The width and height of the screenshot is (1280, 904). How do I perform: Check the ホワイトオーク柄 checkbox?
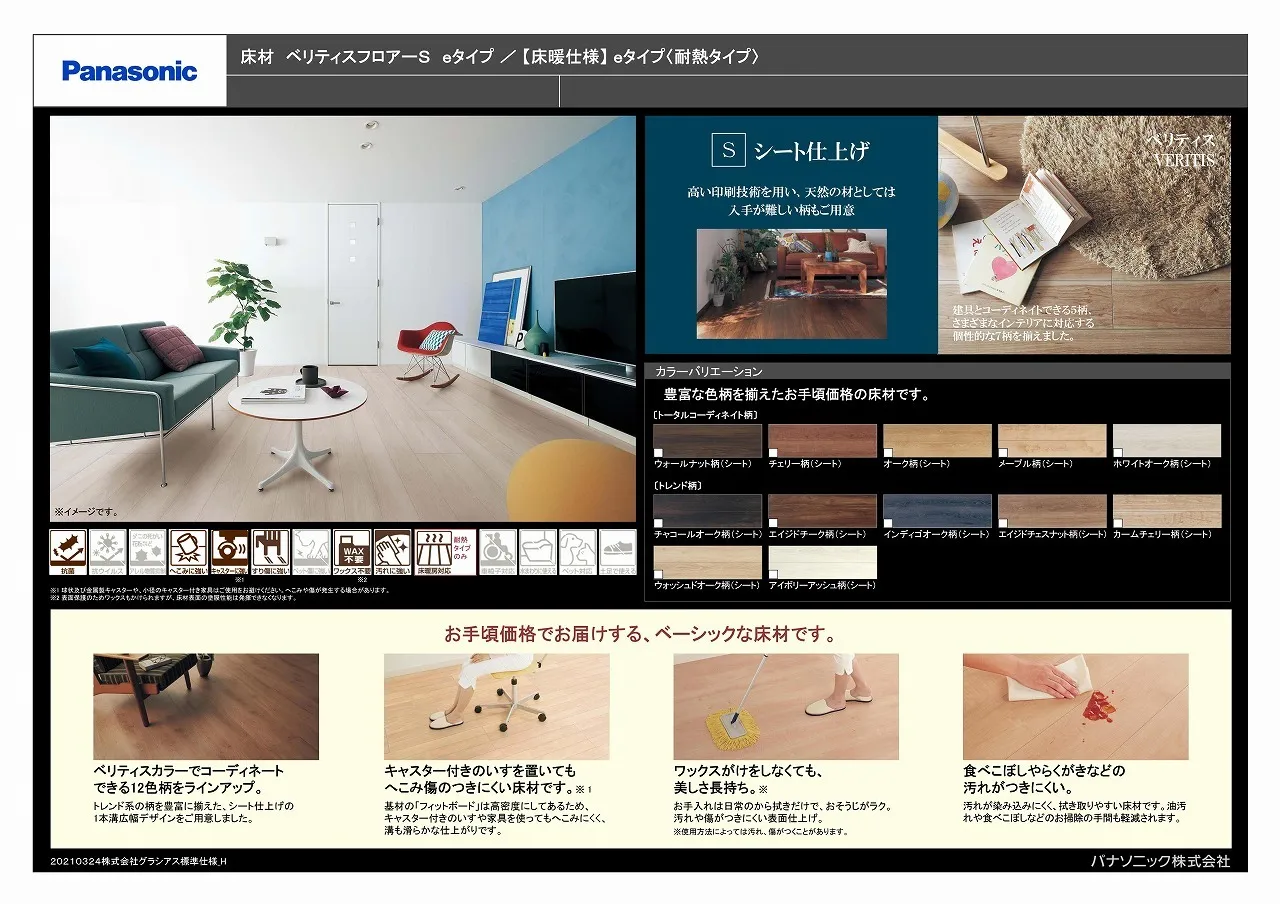coord(1118,453)
